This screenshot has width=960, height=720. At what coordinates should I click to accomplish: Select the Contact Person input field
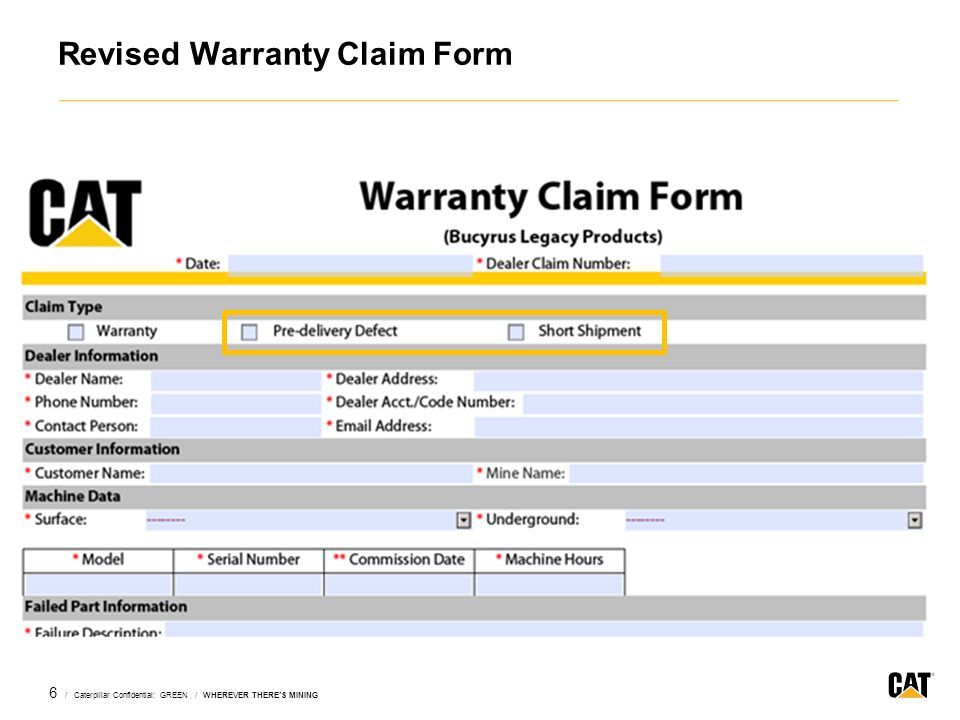point(236,427)
